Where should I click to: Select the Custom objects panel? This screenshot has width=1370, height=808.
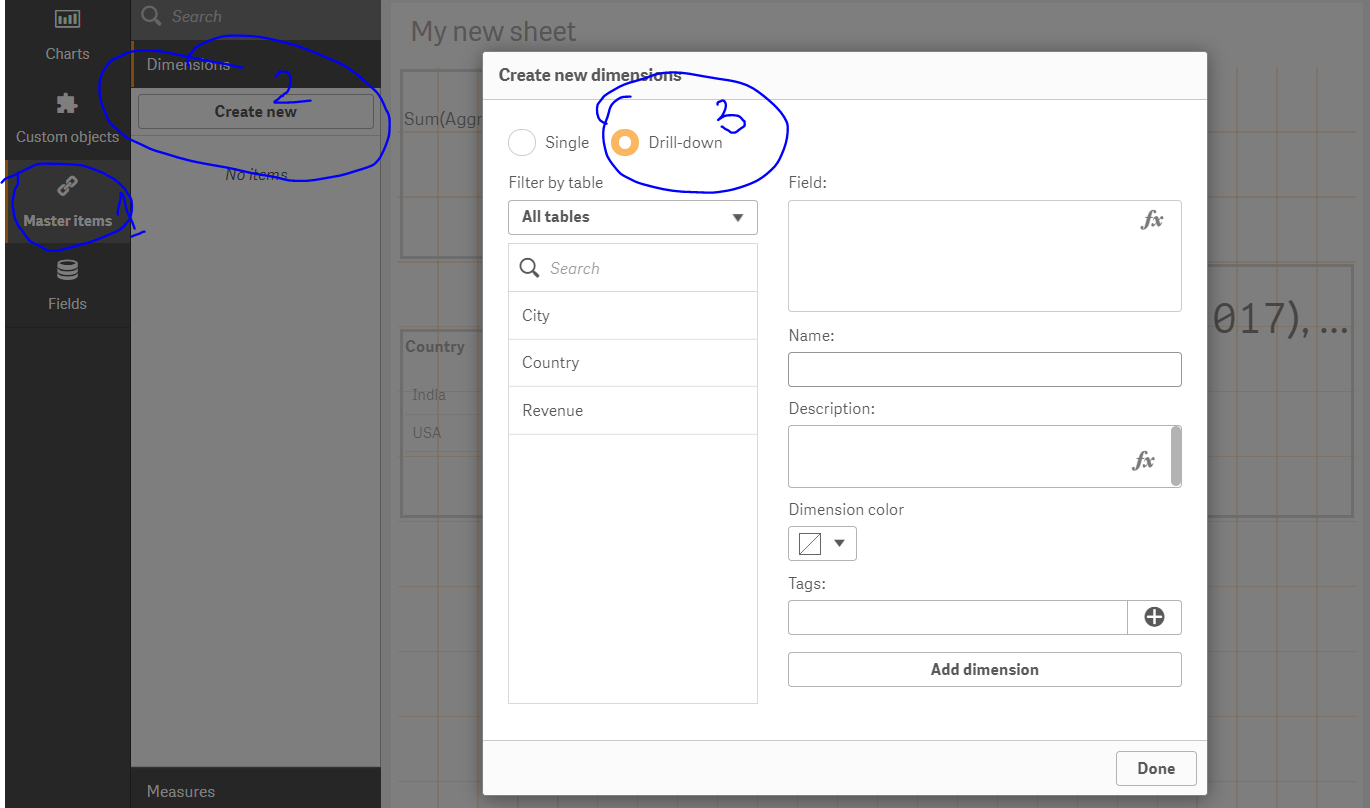(66, 117)
